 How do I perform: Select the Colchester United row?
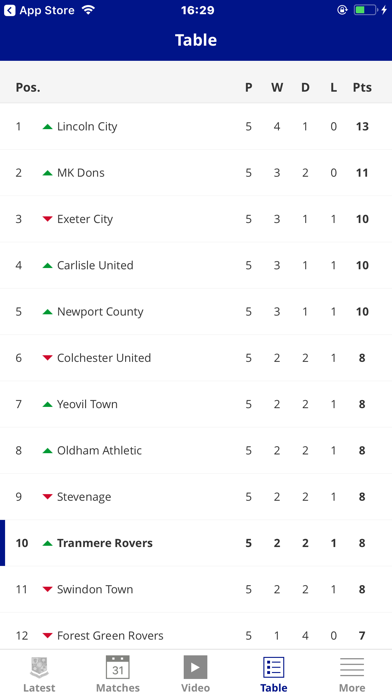click(x=196, y=358)
